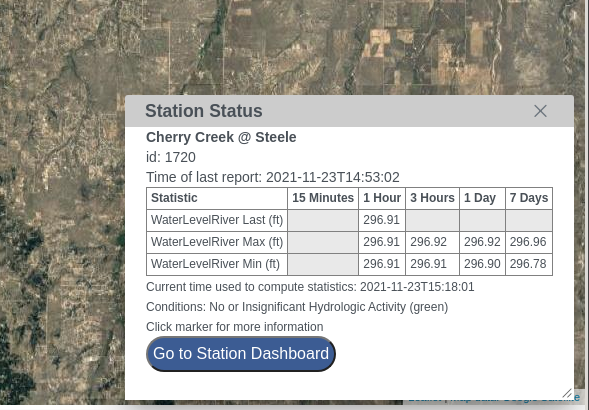Click the 7 Days min value 296.78
This screenshot has height=410, width=589.
click(528, 264)
